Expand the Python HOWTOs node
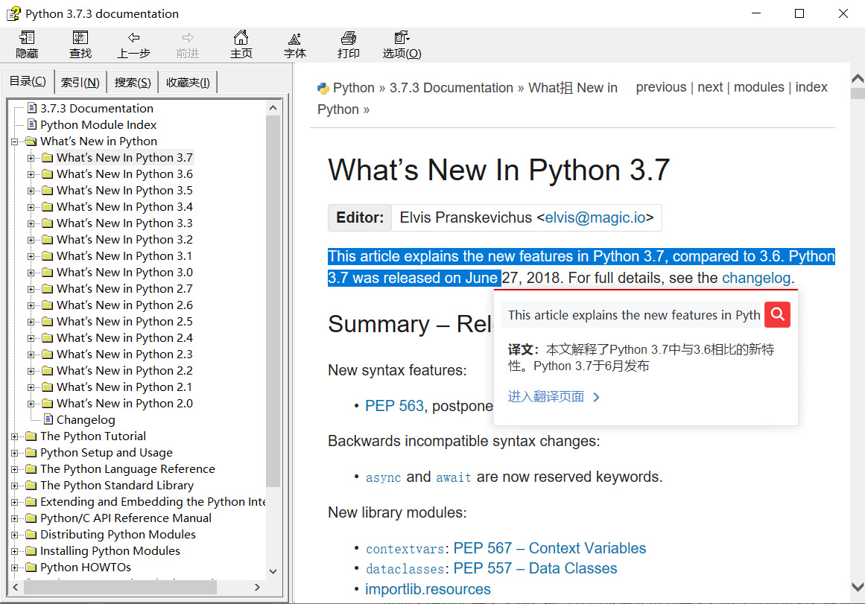Screen dimensions: 865x604 point(14,568)
